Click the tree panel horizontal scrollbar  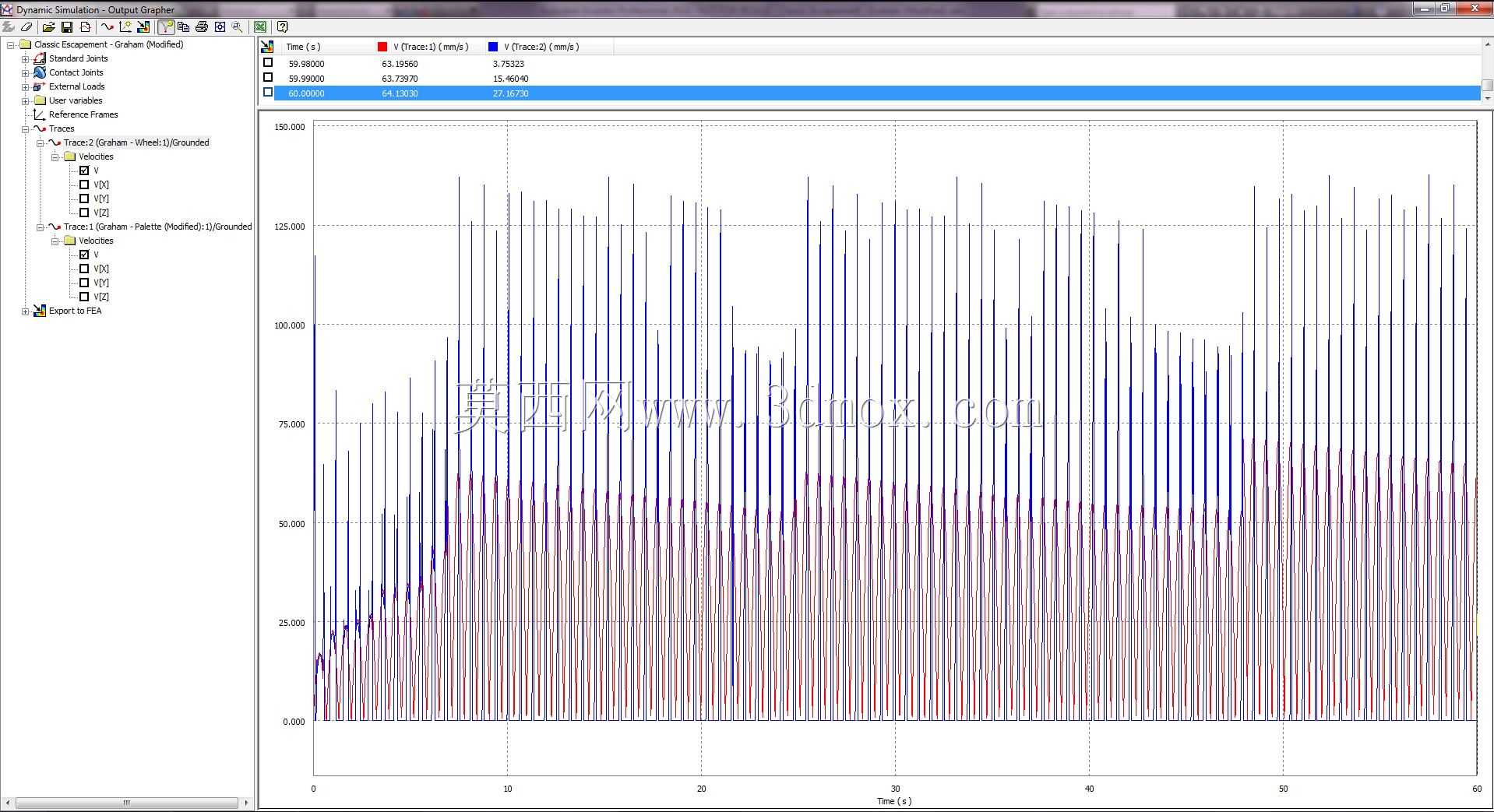126,802
